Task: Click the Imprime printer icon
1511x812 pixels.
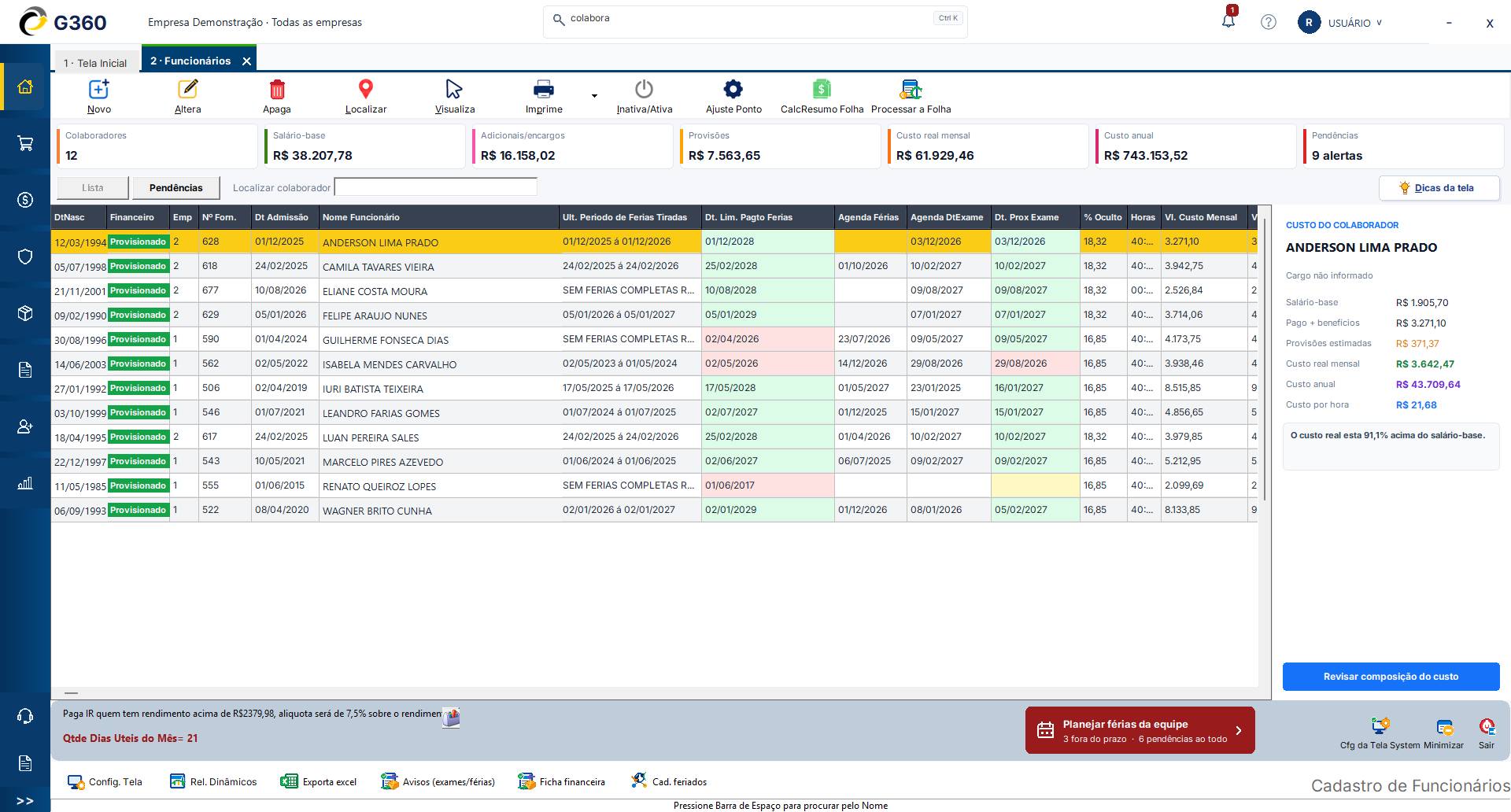Action: coord(544,89)
